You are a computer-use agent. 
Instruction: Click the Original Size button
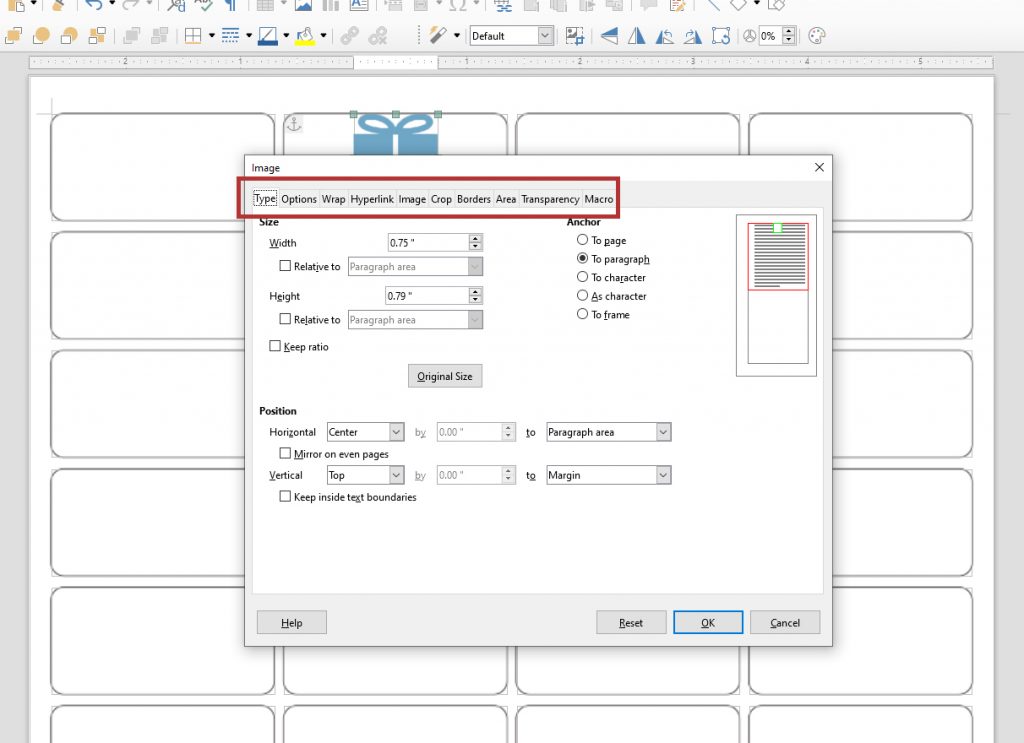point(445,376)
